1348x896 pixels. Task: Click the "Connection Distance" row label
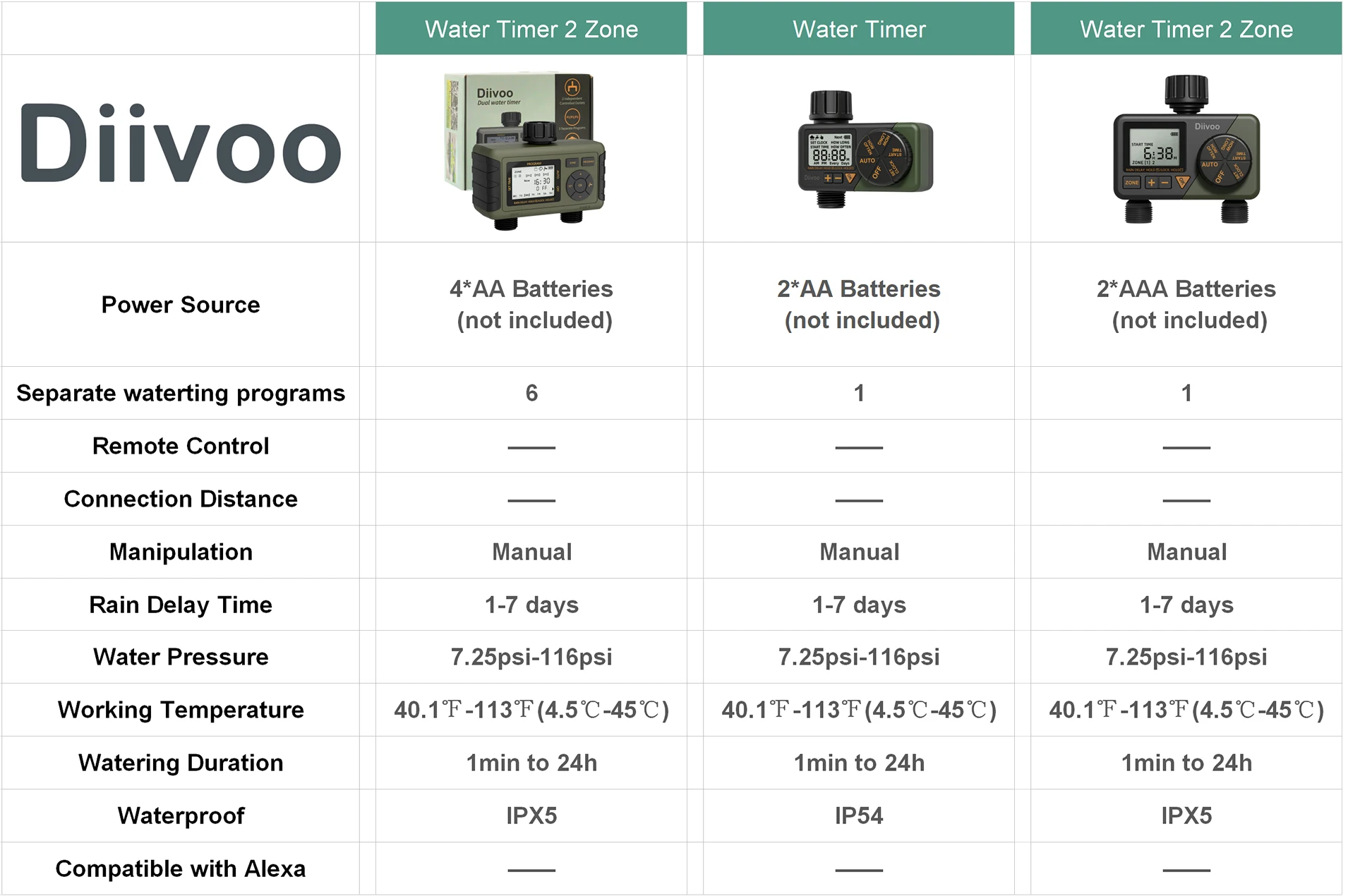181,499
